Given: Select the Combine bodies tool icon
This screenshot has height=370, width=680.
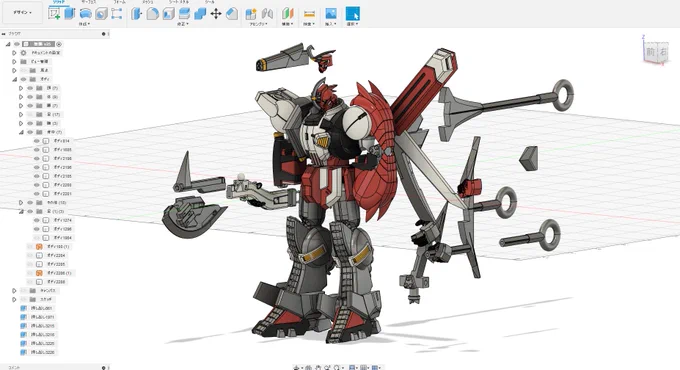Looking at the screenshot, I should point(200,14).
